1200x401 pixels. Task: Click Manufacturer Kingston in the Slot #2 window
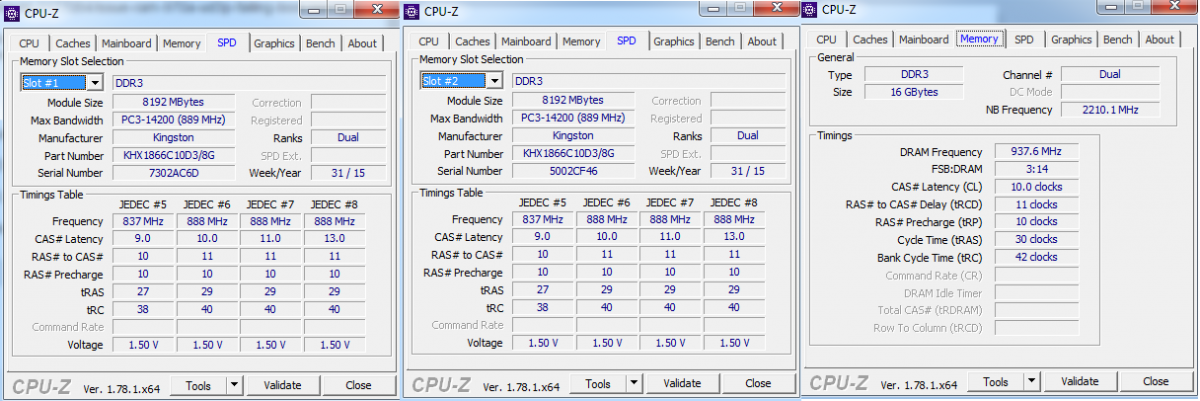[573, 136]
